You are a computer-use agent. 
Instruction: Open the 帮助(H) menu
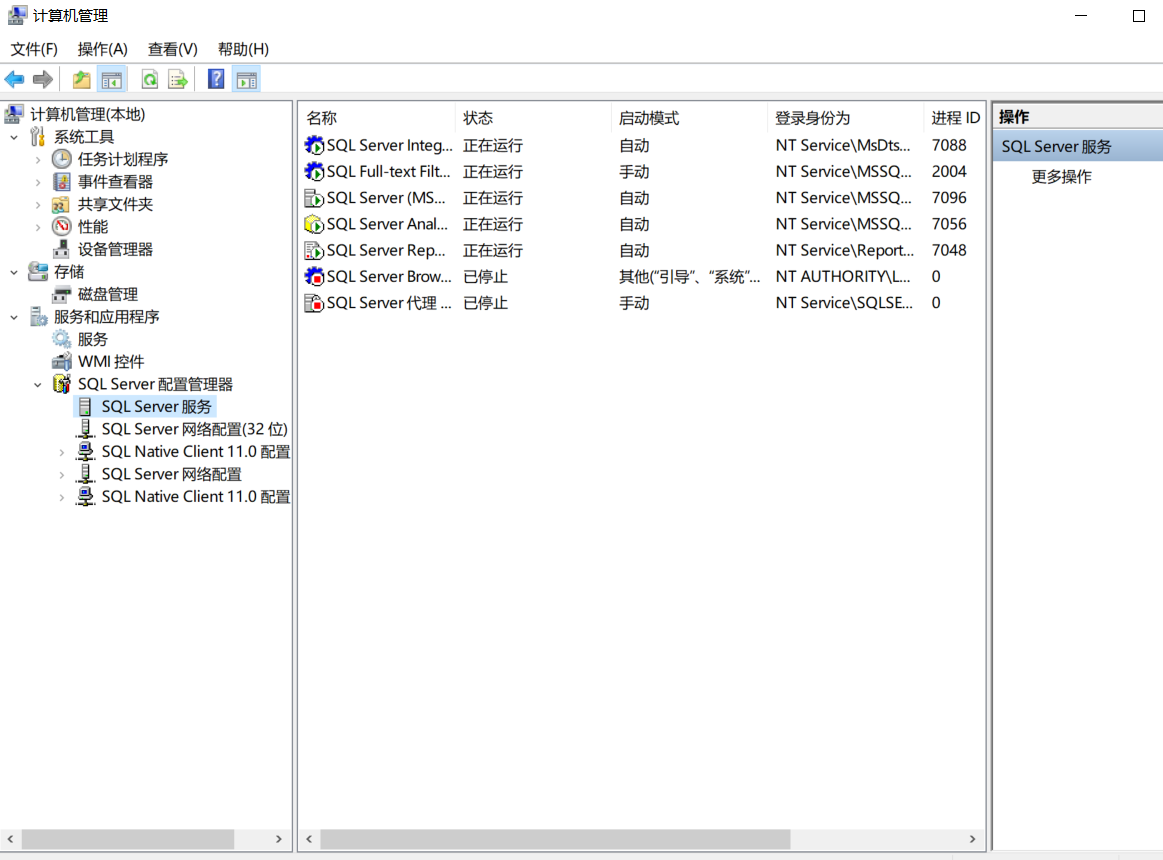coord(243,49)
